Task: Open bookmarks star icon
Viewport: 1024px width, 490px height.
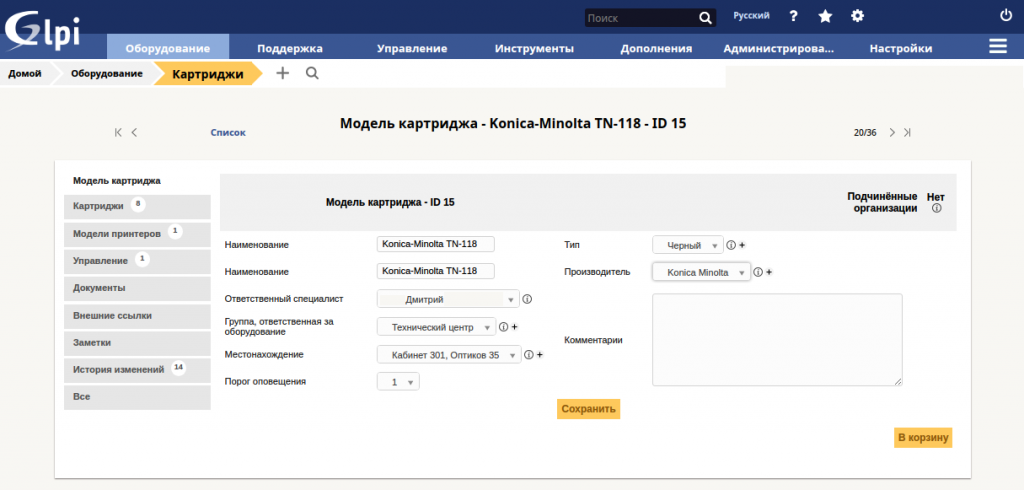Action: (x=825, y=16)
